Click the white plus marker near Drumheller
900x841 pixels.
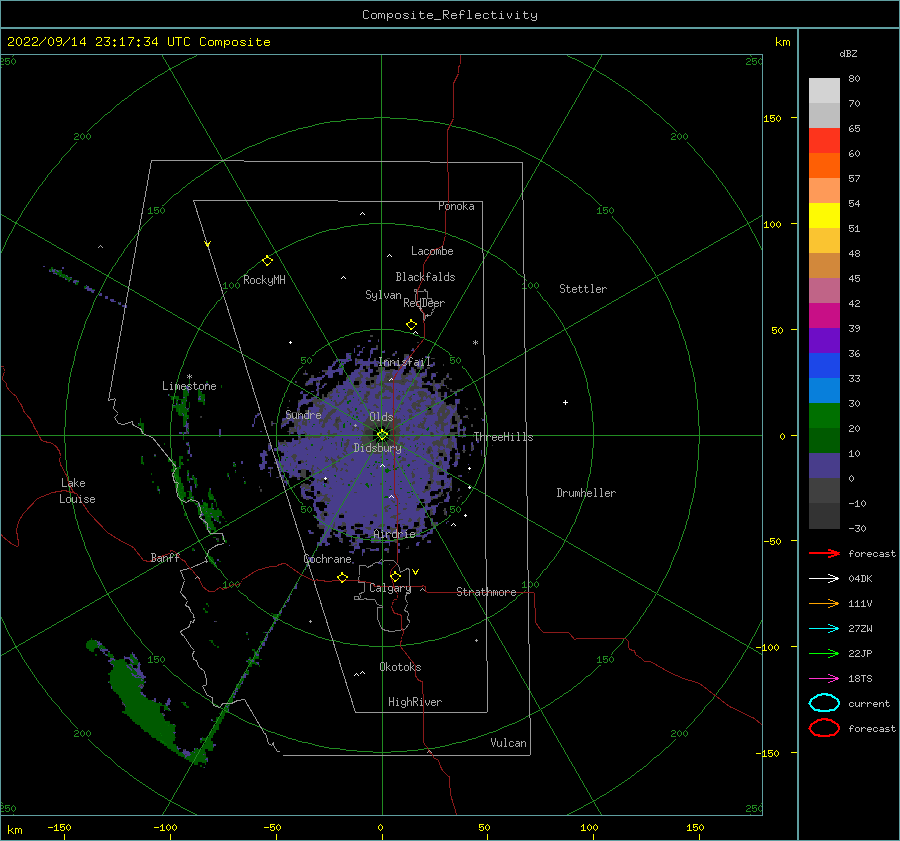point(565,402)
